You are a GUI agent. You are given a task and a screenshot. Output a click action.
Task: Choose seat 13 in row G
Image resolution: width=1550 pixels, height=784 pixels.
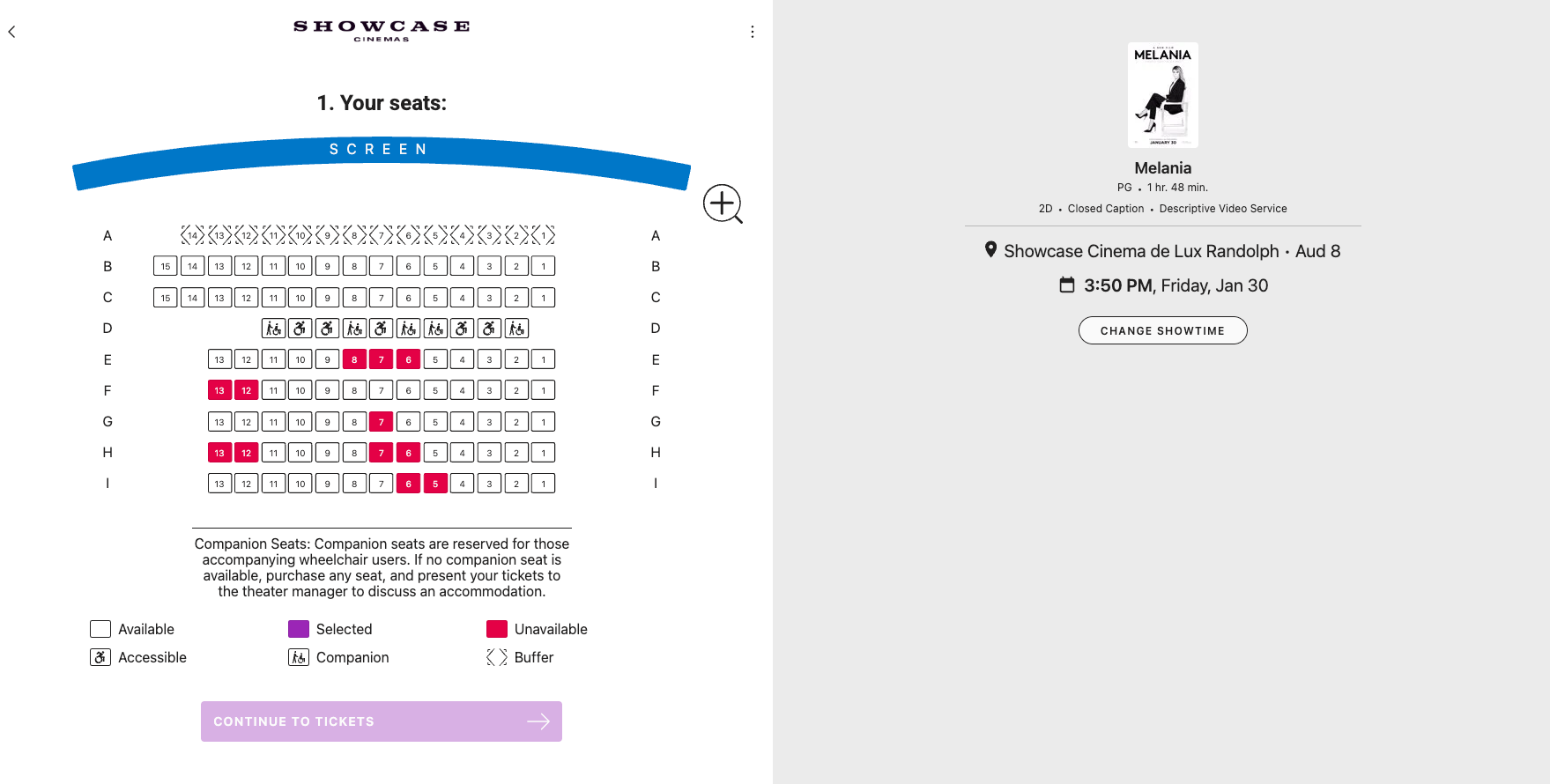point(219,422)
